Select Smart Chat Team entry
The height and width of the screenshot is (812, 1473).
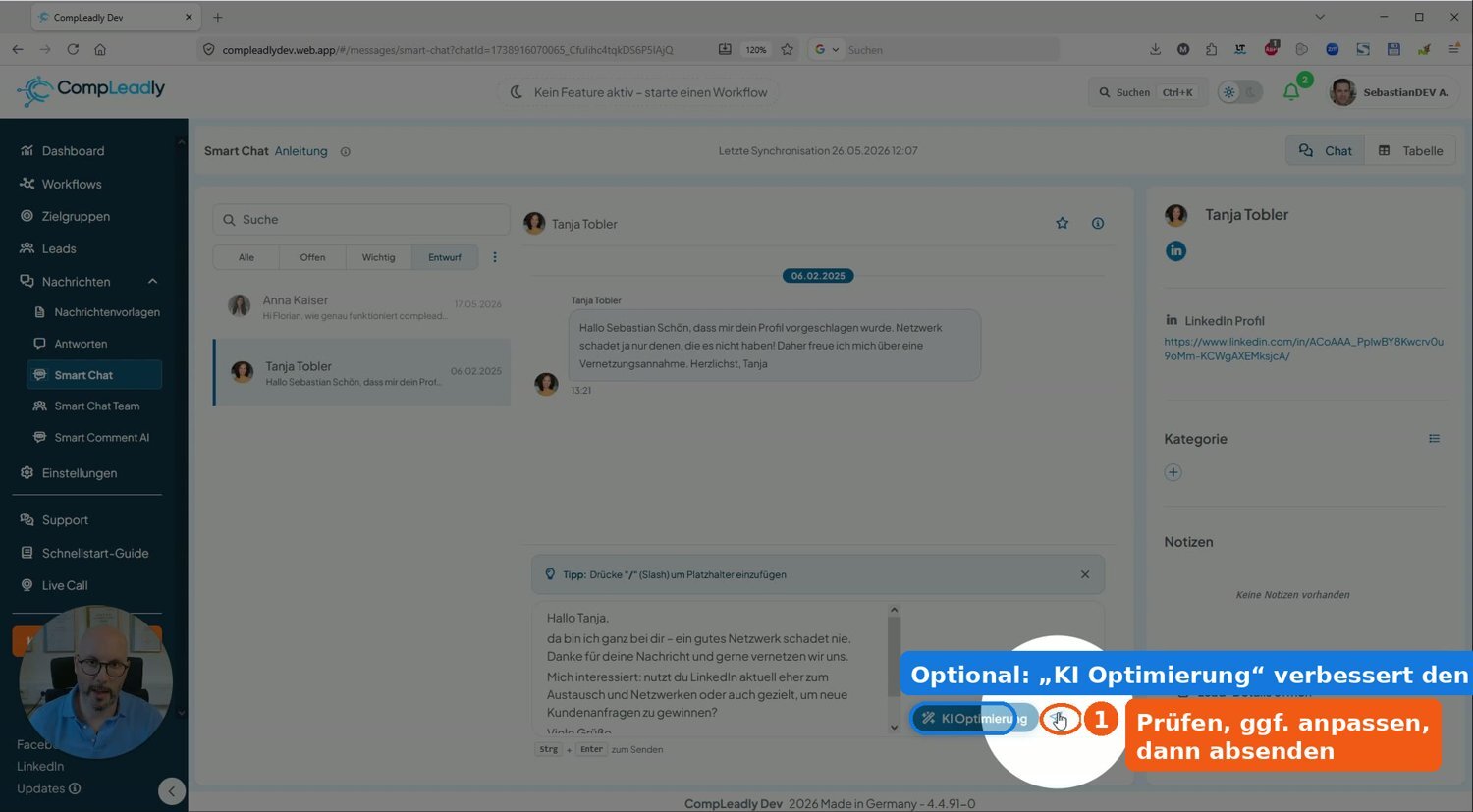point(96,406)
